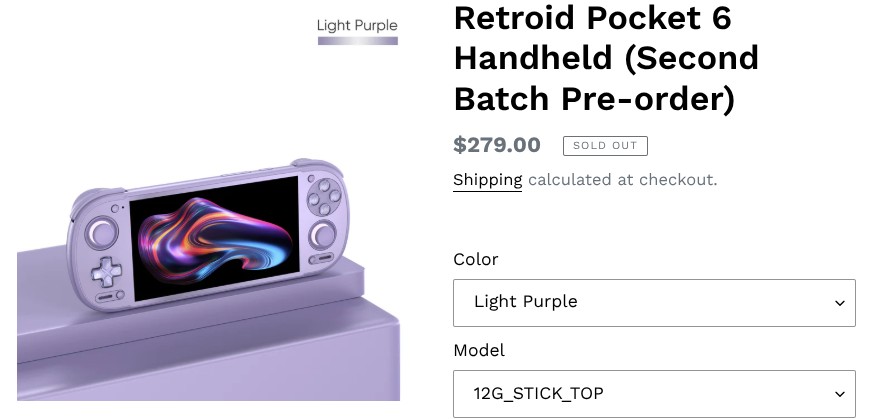The height and width of the screenshot is (419, 877).
Task: Click the right analog stick on handheld
Action: tap(322, 236)
